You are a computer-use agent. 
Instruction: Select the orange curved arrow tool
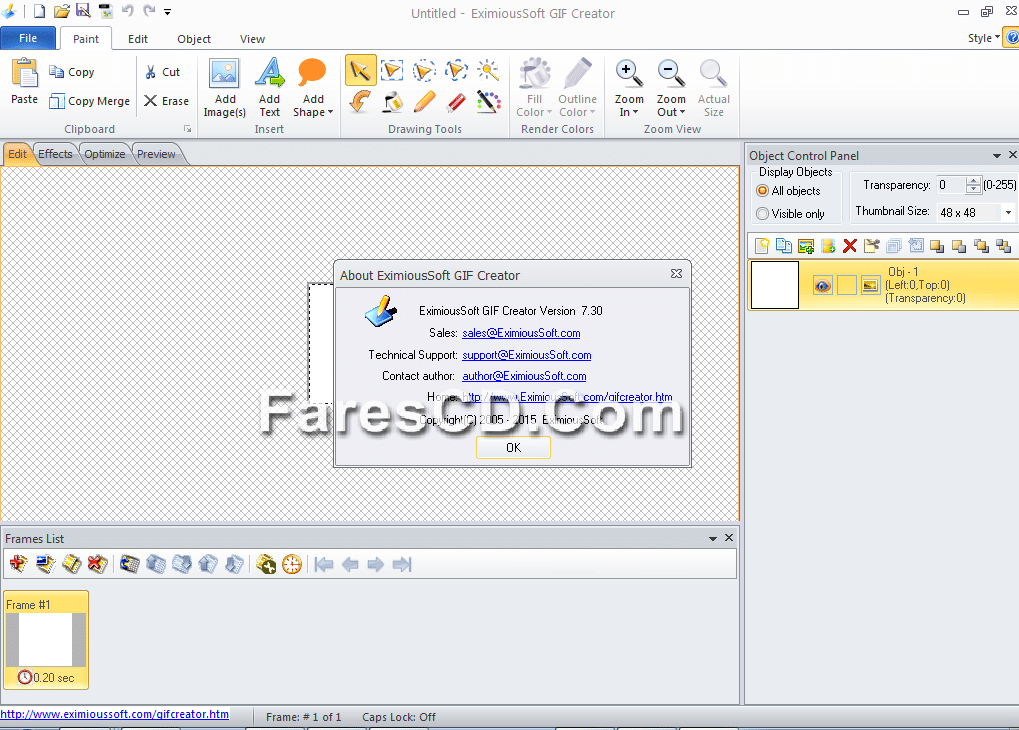tap(360, 102)
